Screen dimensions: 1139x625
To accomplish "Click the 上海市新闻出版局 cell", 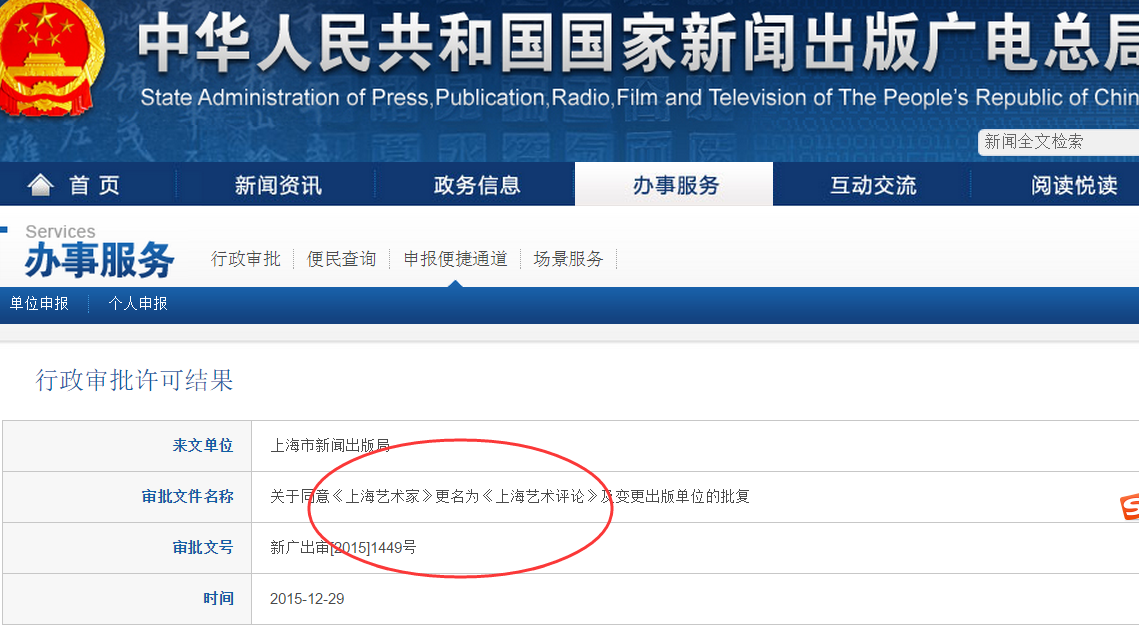I will pos(330,445).
